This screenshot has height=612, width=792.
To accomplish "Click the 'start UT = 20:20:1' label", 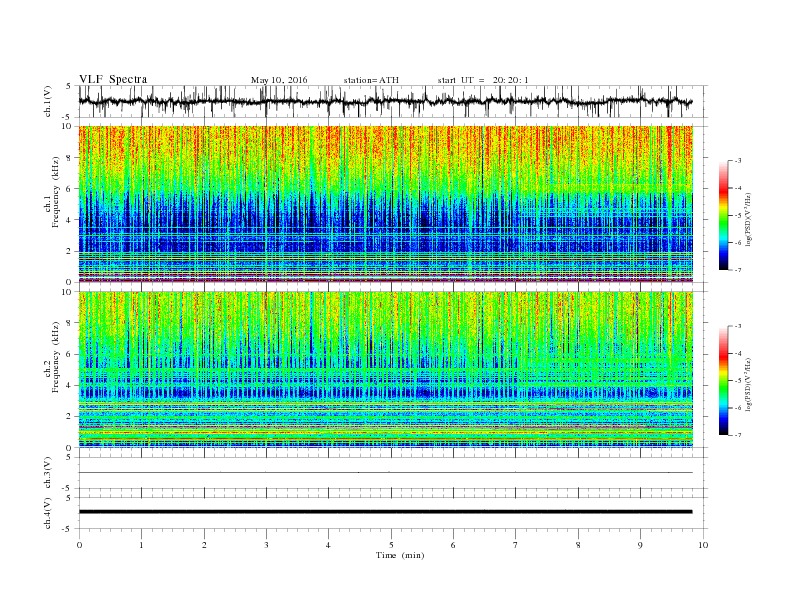I will (483, 80).
